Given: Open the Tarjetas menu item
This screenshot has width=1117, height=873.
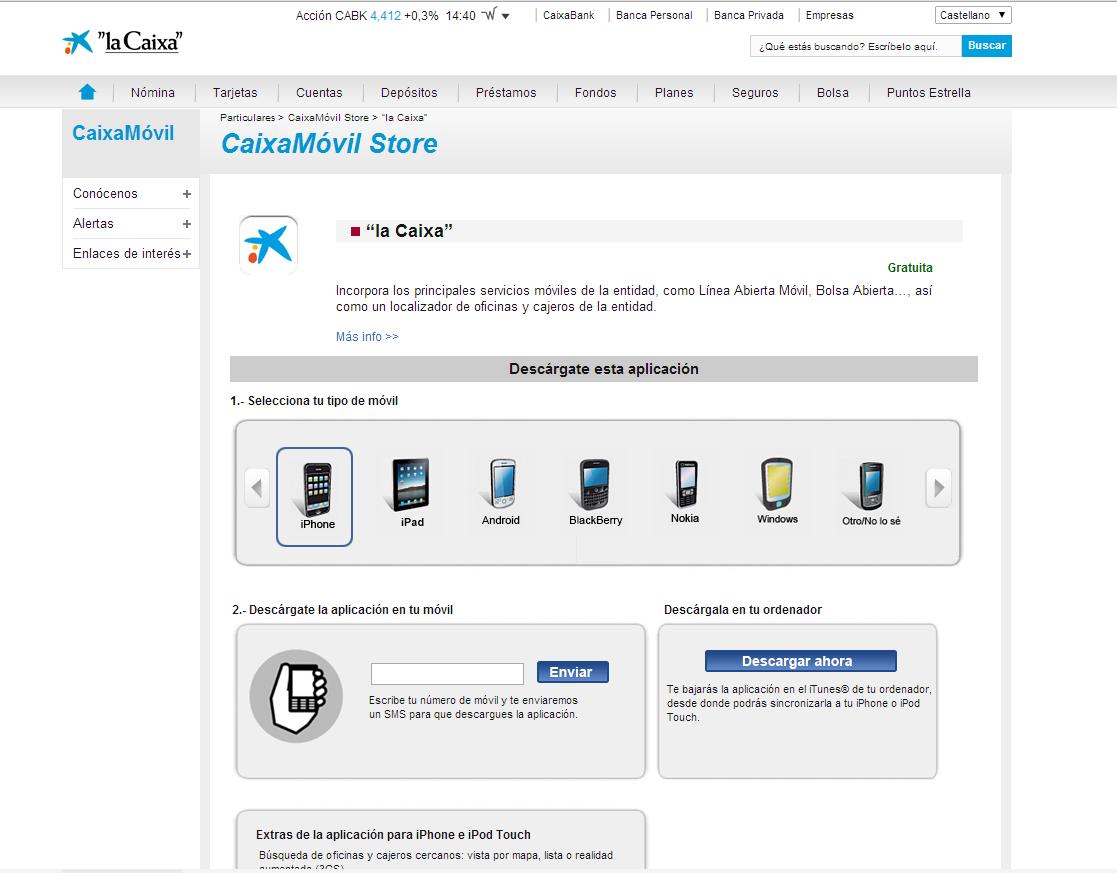Looking at the screenshot, I should pos(235,93).
